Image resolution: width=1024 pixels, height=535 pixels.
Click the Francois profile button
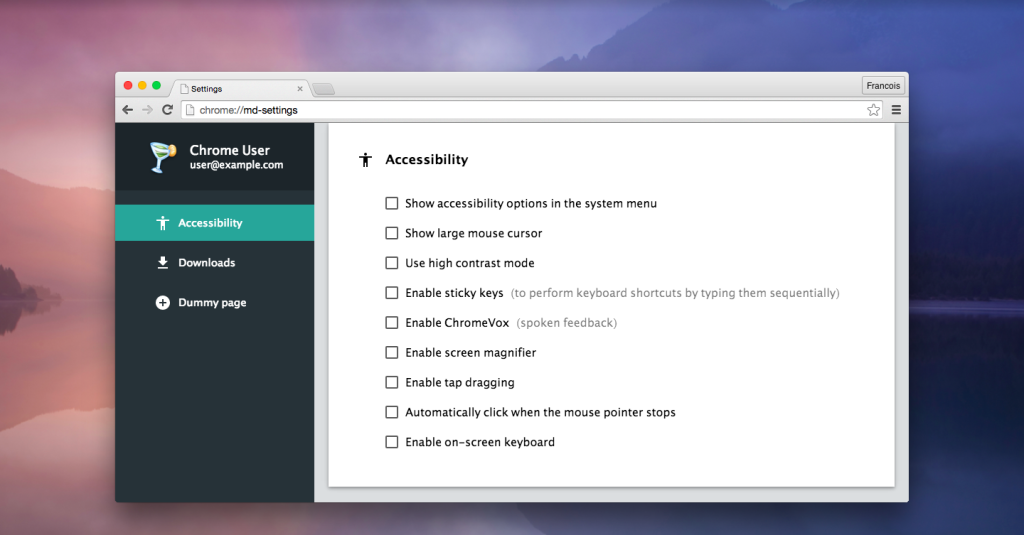point(883,86)
